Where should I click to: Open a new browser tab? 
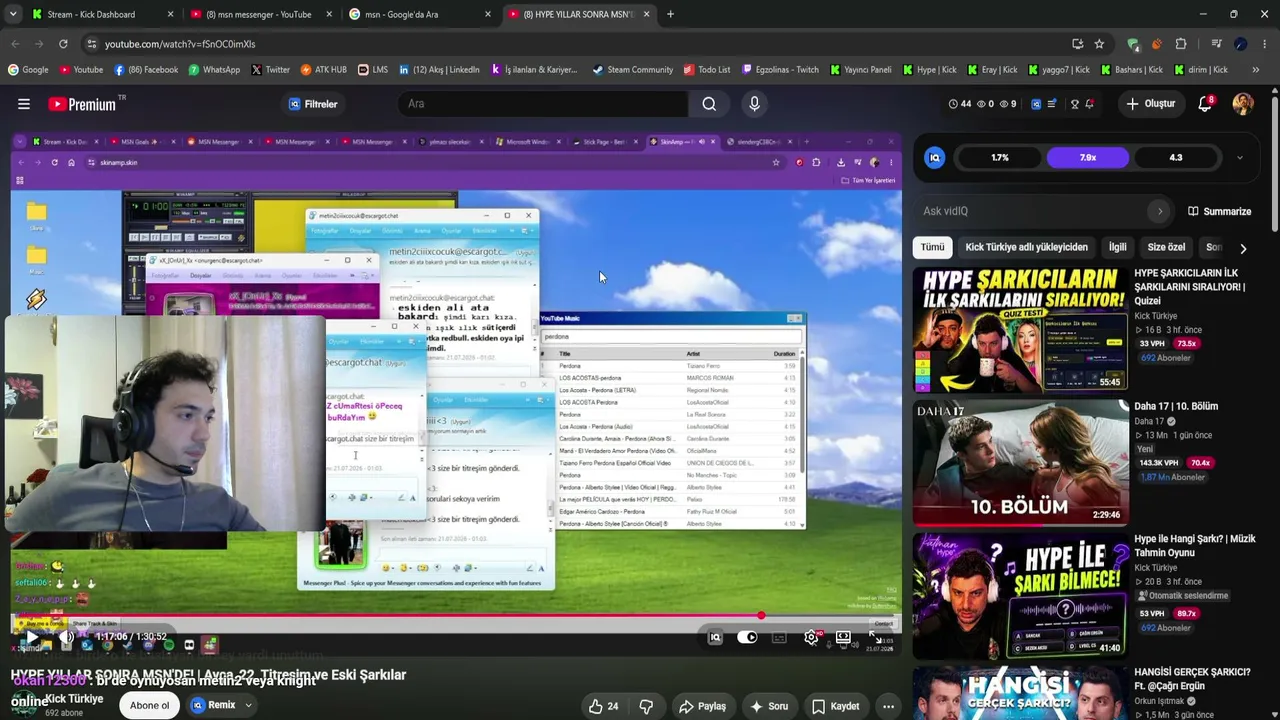tap(670, 14)
